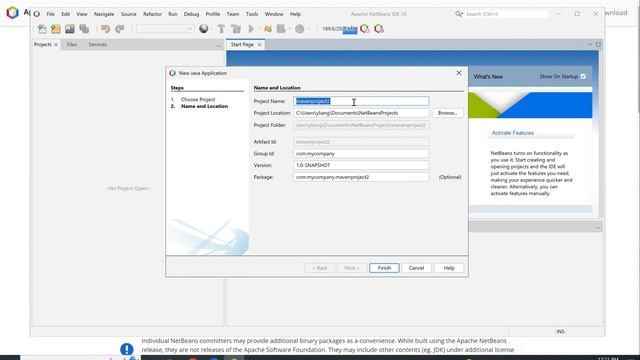Click the Help button in dialog
The width and height of the screenshot is (640, 360).
tap(449, 268)
